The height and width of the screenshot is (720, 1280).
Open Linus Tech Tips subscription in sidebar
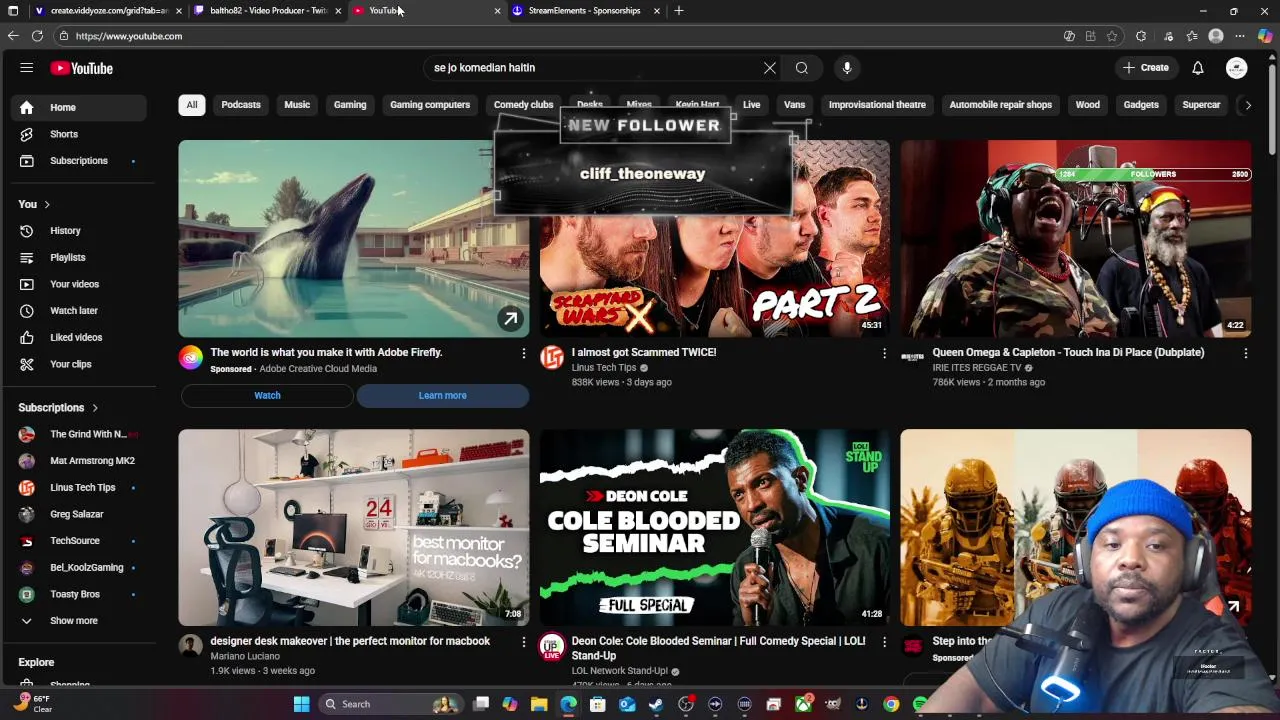81,488
